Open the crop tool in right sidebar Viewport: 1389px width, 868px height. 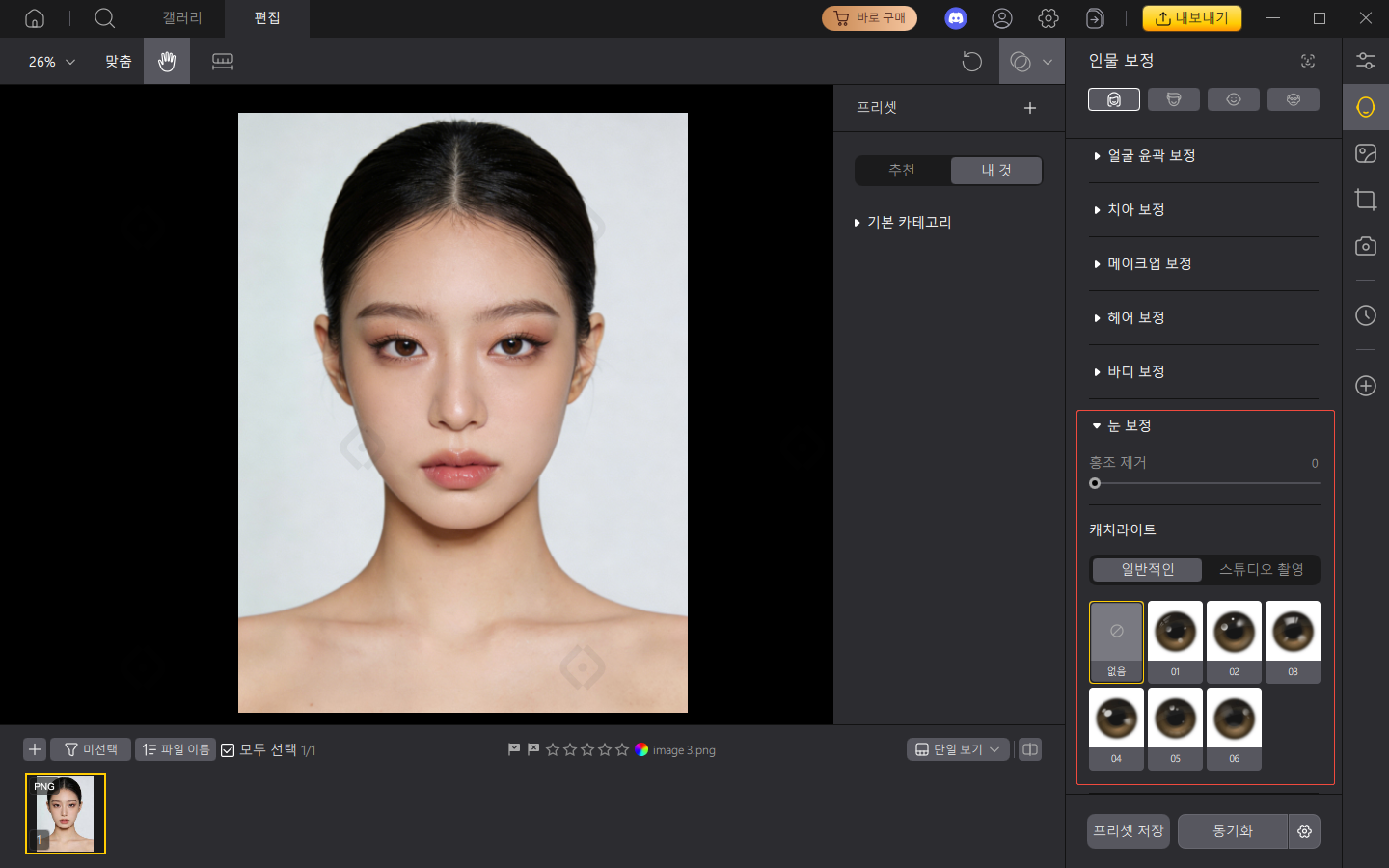[1365, 200]
